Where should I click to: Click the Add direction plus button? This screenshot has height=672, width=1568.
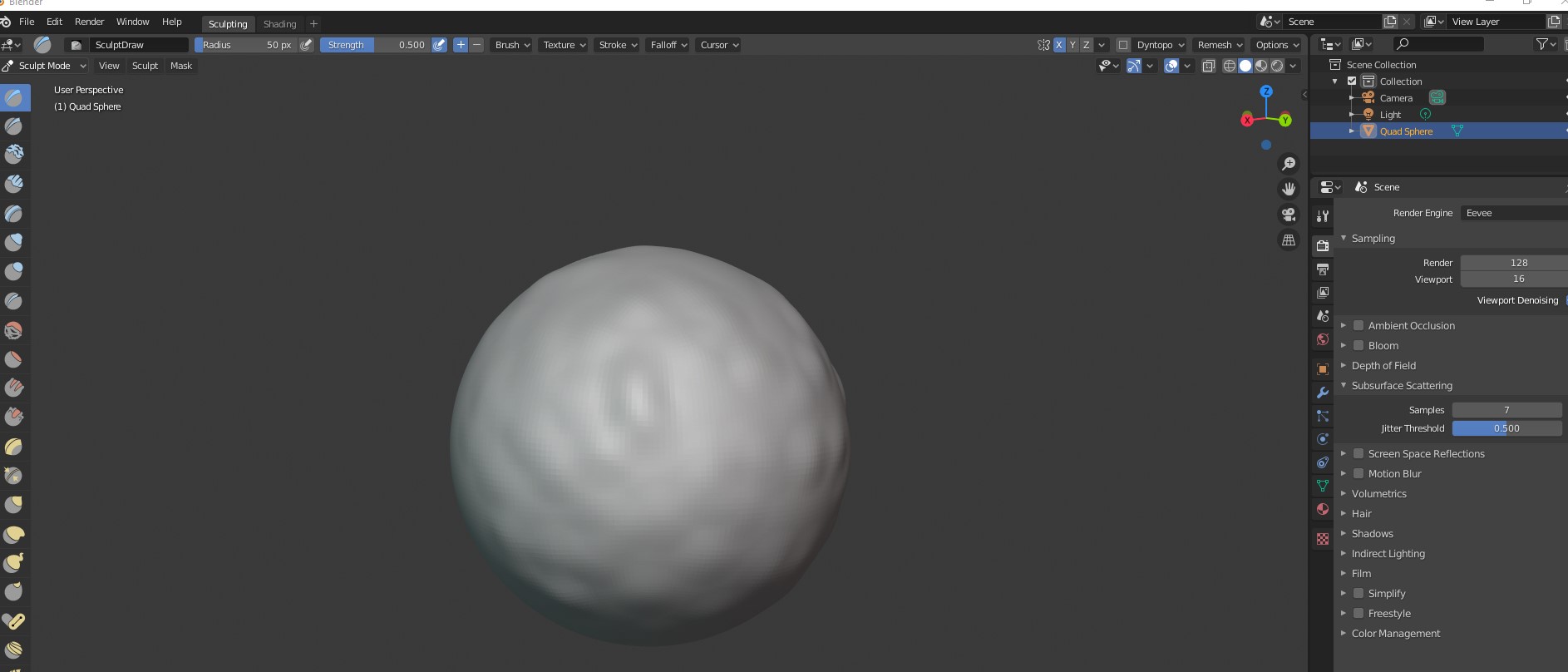point(461,45)
